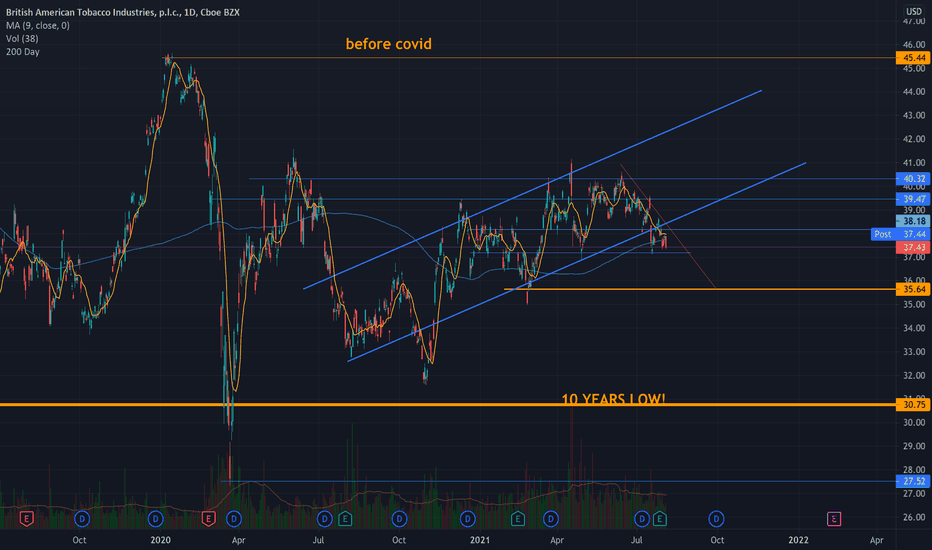Viewport: 932px width, 550px height.
Task: Click the 38.18 price label
Action: pos(914,221)
